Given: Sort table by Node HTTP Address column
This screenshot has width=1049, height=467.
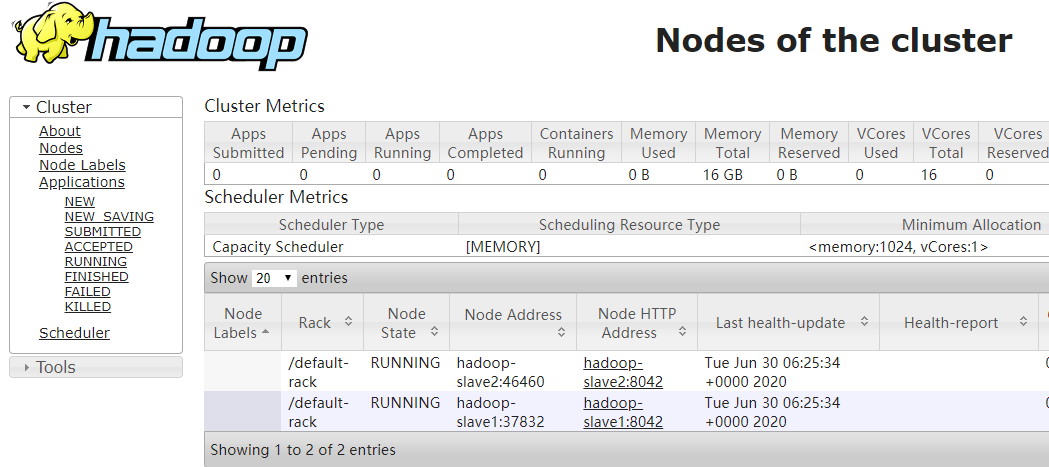Looking at the screenshot, I should coord(637,323).
